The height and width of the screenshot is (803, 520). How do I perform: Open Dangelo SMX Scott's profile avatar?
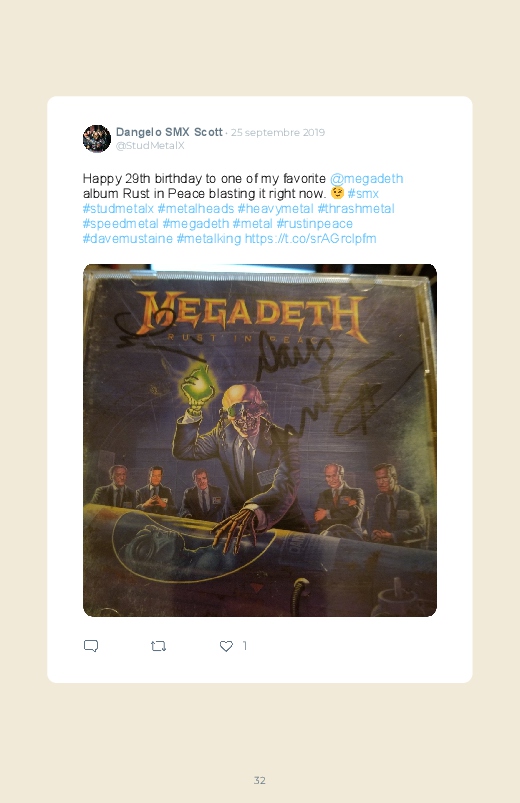[x=97, y=138]
